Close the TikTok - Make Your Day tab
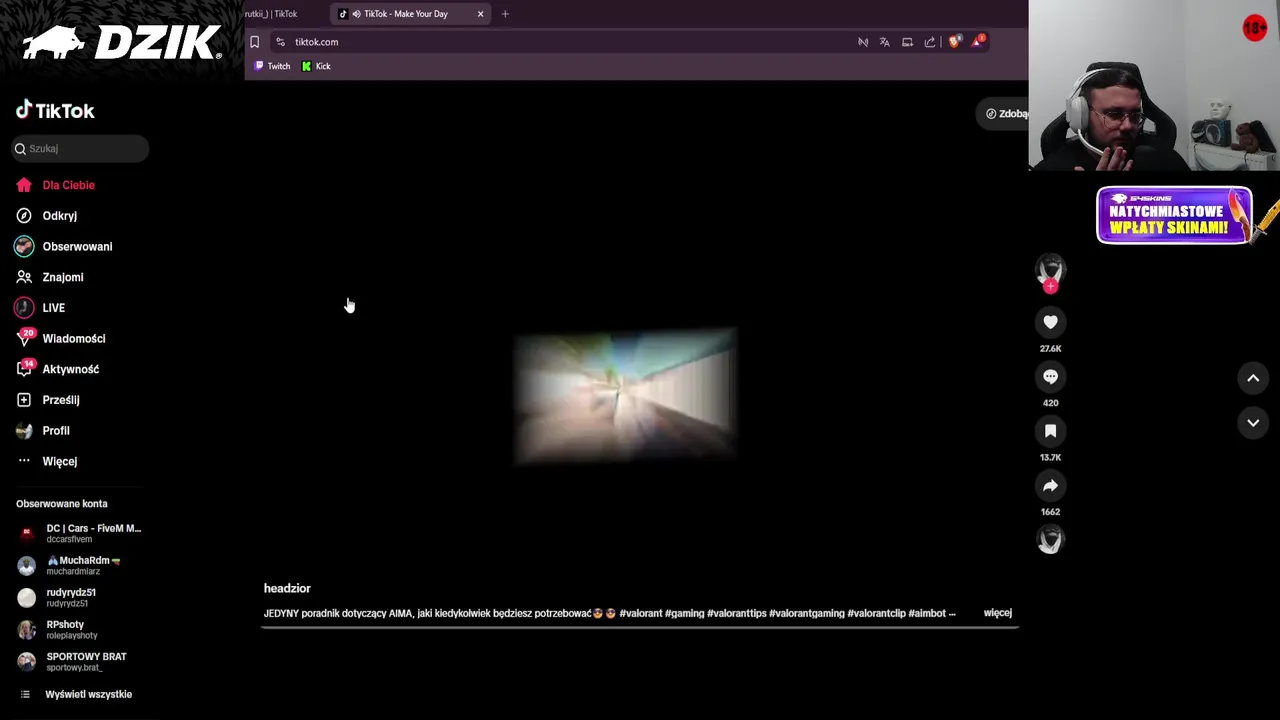This screenshot has height=720, width=1280. [x=480, y=14]
